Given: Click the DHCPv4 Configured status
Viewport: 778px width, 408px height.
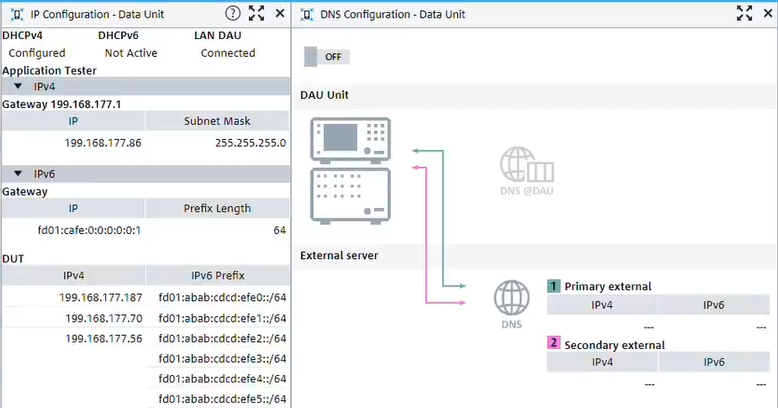Looking at the screenshot, I should (x=37, y=53).
